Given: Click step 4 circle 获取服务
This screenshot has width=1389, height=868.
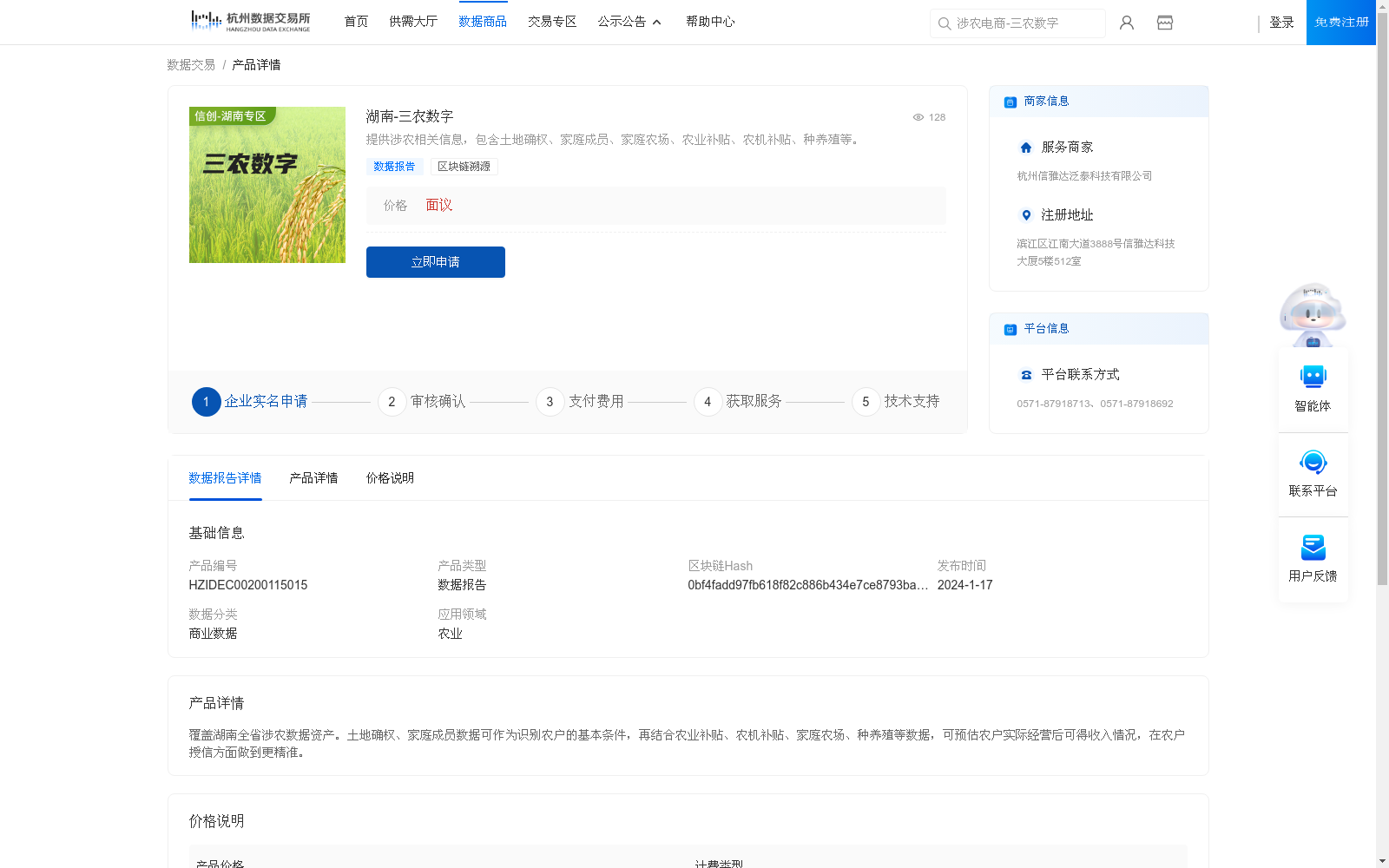Looking at the screenshot, I should (708, 402).
